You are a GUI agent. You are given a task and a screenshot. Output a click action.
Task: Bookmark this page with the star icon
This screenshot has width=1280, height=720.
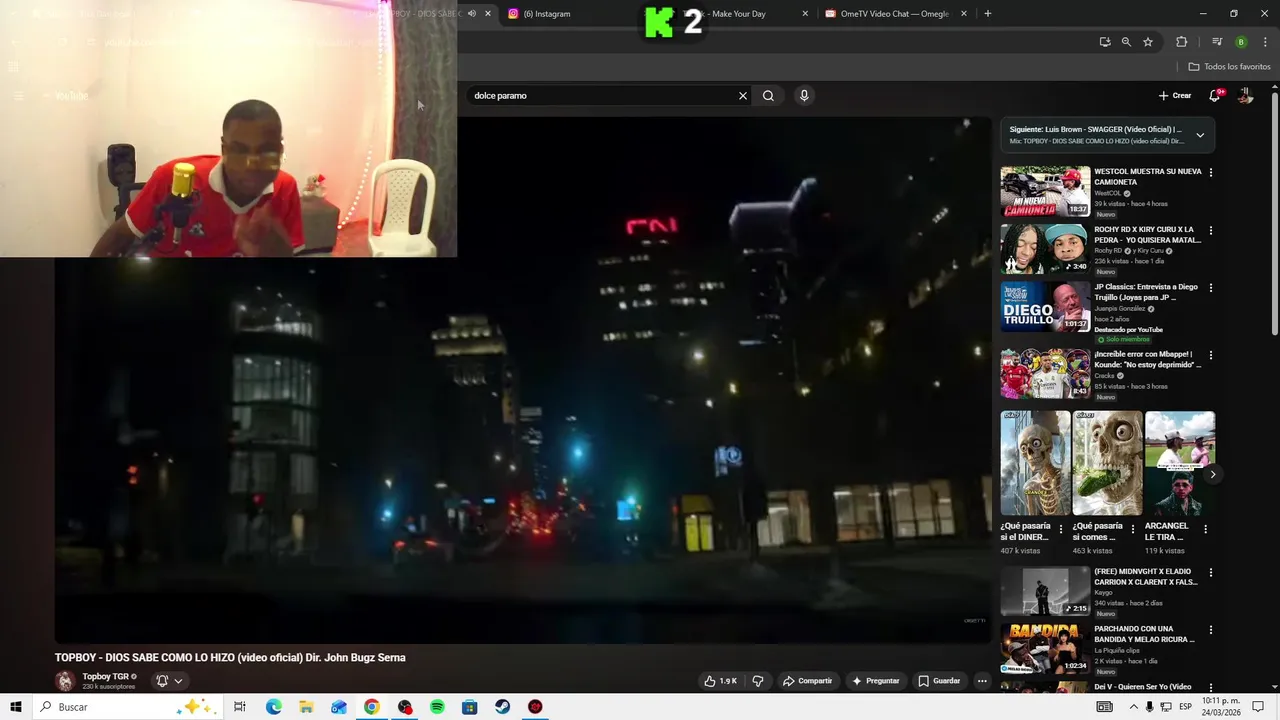(x=1148, y=42)
